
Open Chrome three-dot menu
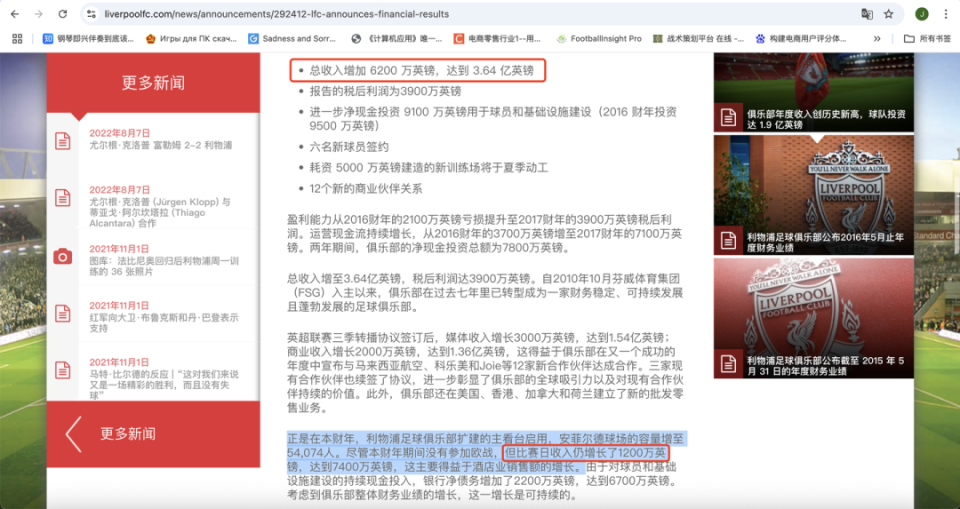coord(946,13)
